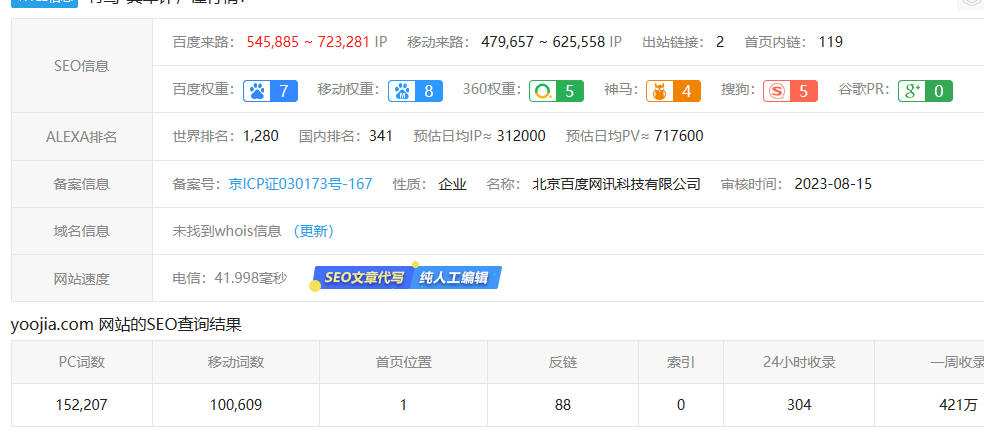Click the outbound links value 2
The height and width of the screenshot is (435, 984).
pos(720,42)
